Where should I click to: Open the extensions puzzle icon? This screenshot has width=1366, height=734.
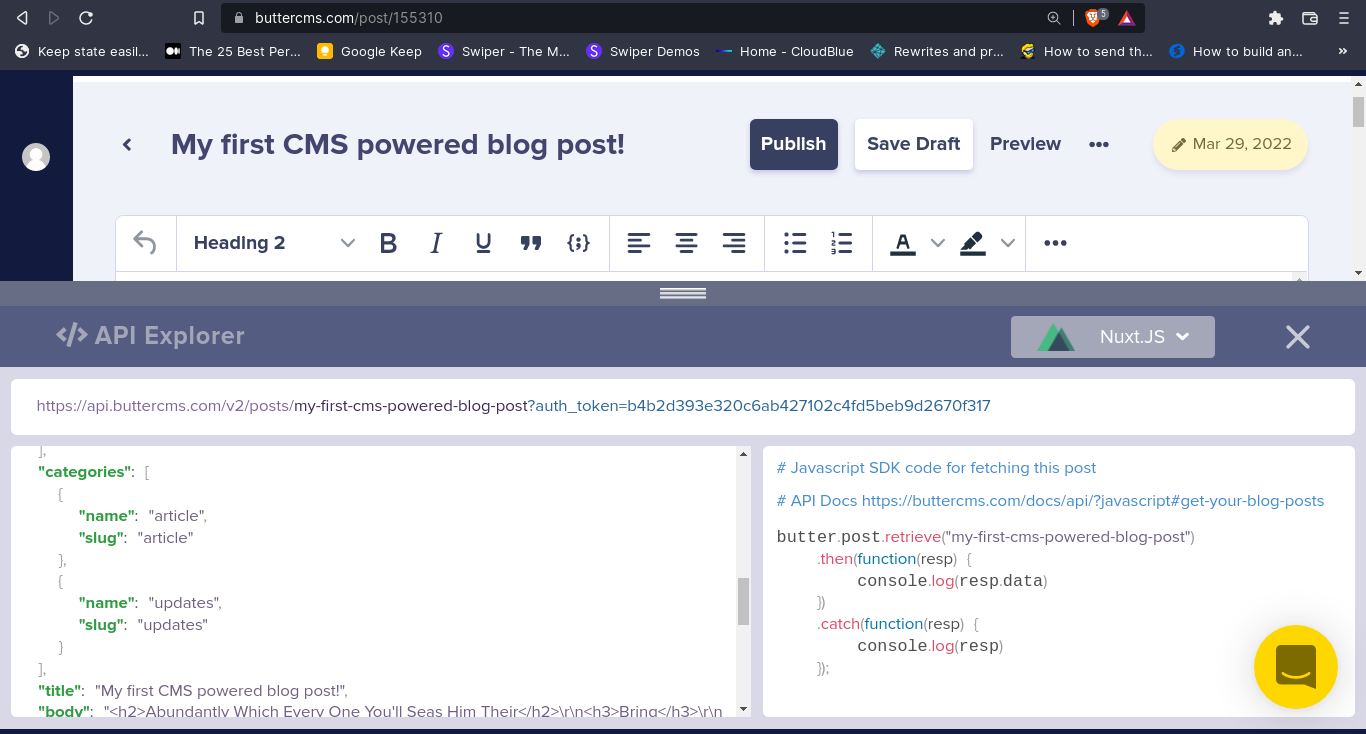click(x=1275, y=18)
